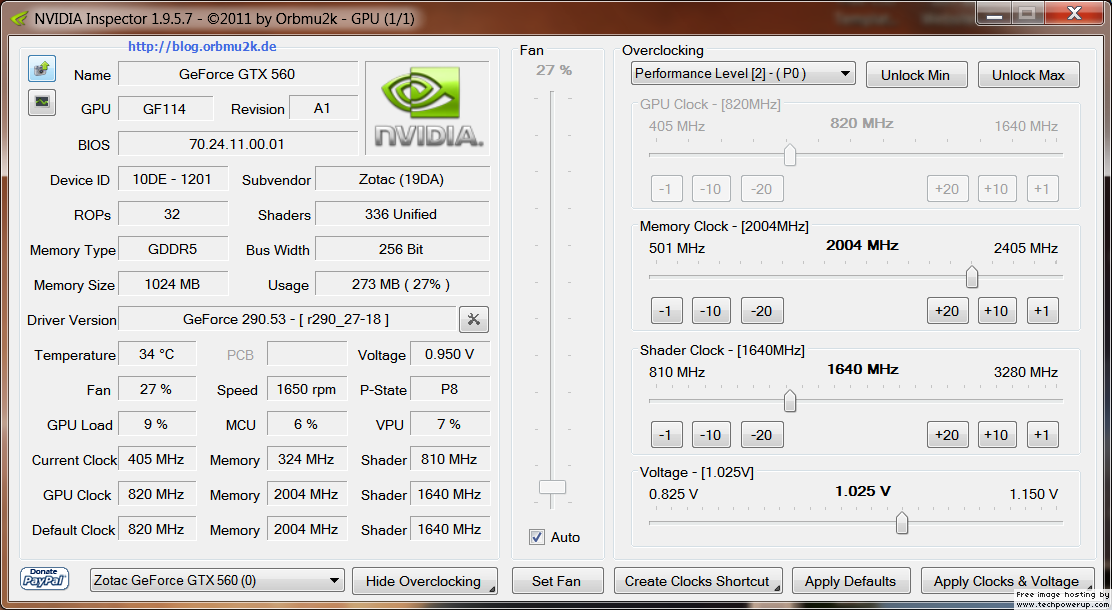This screenshot has height=610, width=1112.
Task: Click the Shaders value 336 Unified
Action: 402,214
